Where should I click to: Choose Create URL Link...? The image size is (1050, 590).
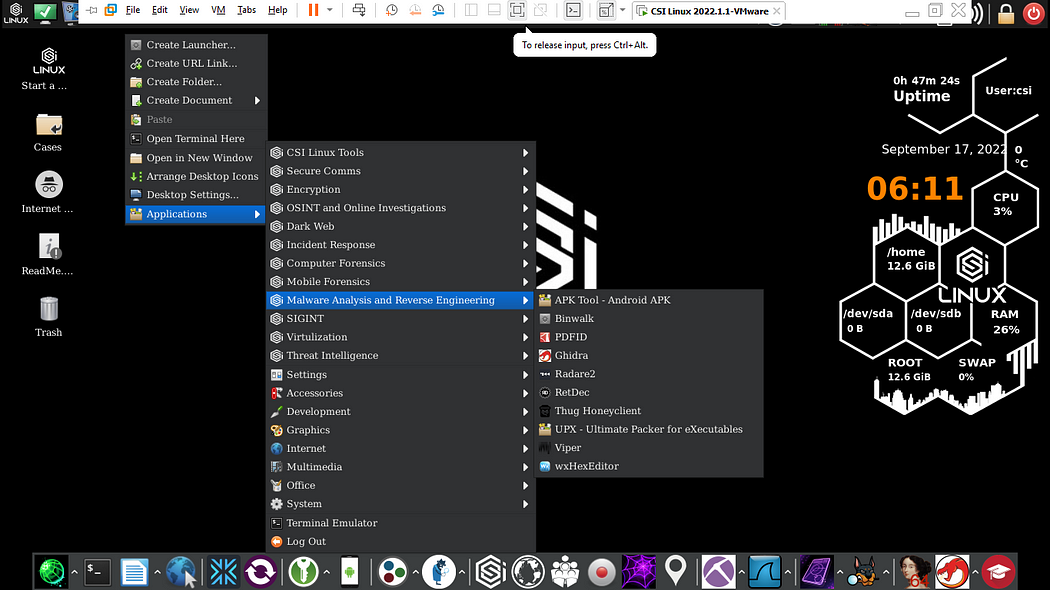196,63
